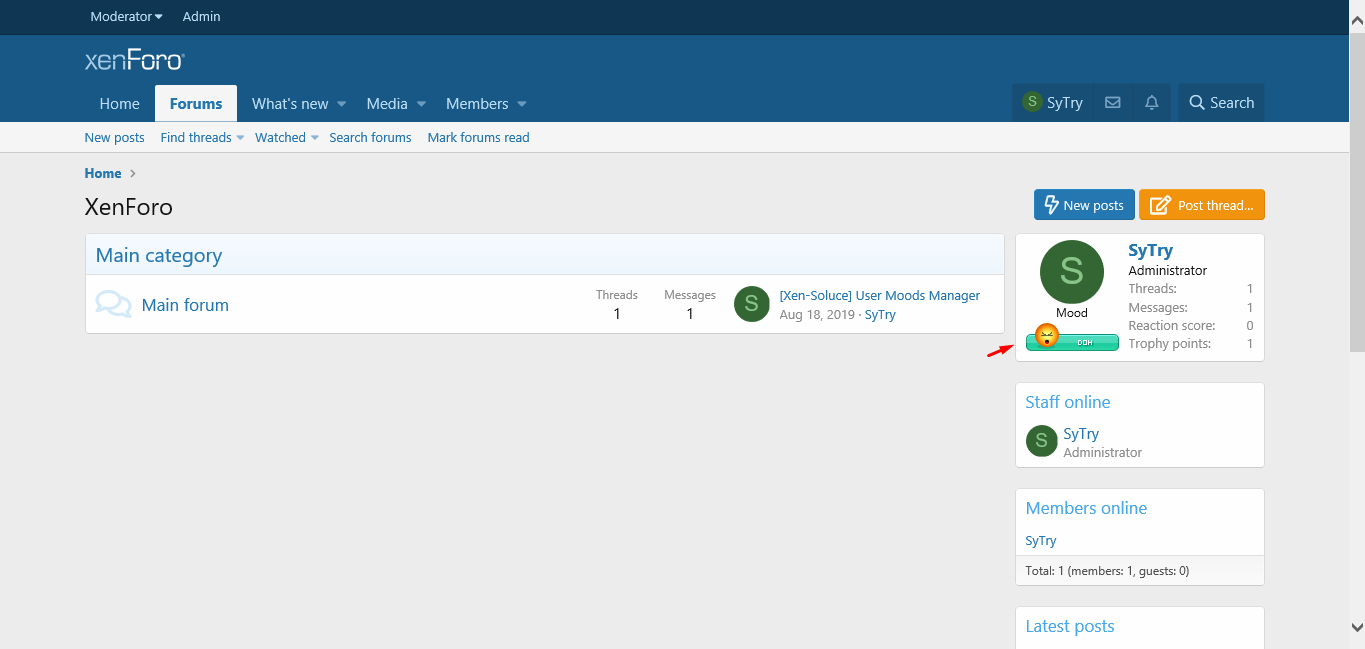Open the alerts bell icon

pyautogui.click(x=1151, y=103)
